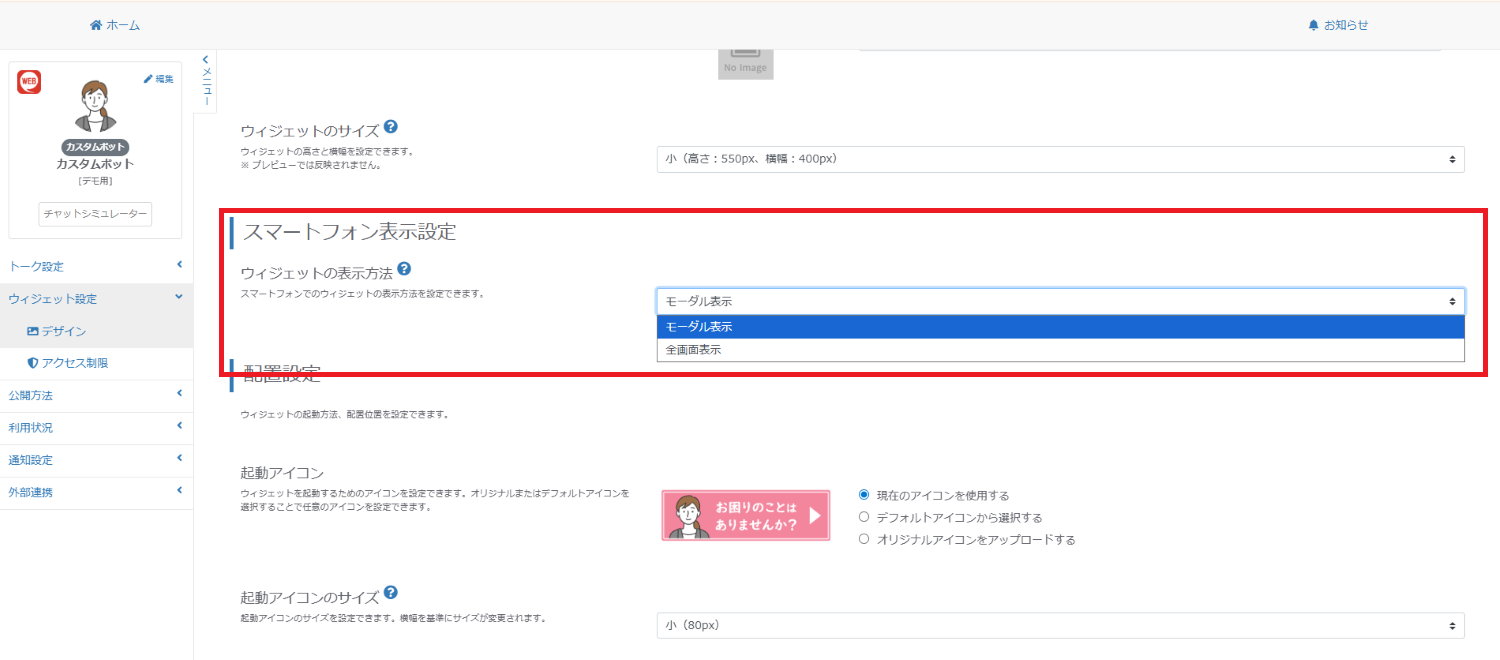Click help icon beside ウィジェットの表示方法
Screen dimensions: 1500x660
click(404, 269)
